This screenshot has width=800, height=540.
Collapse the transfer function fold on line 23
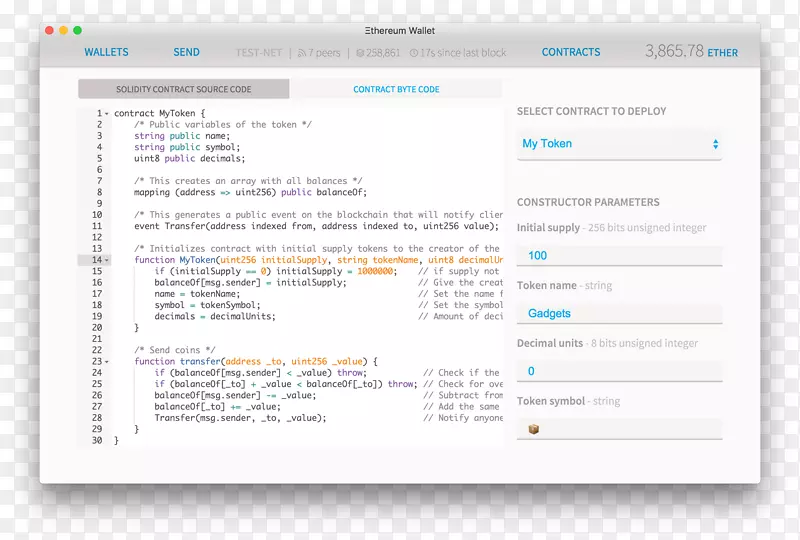click(106, 361)
